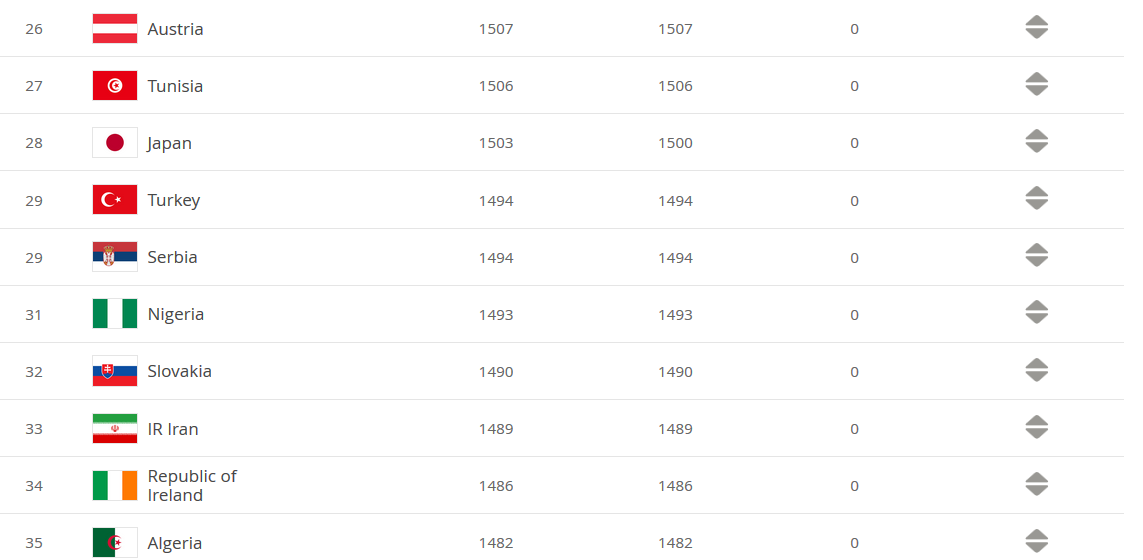Viewport: 1143px width, 560px height.
Task: Click the Serbia flag icon
Action: click(x=115, y=257)
